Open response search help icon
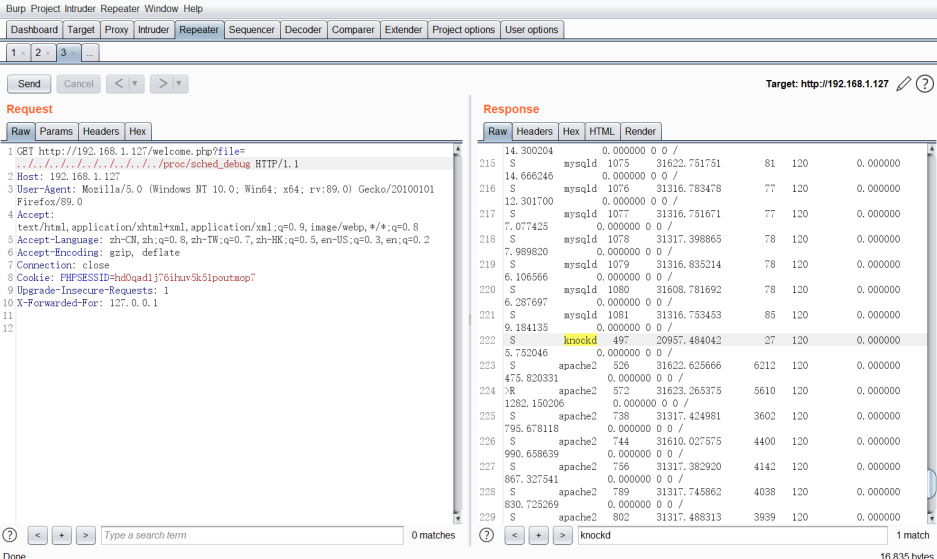Viewport: 937px width, 559px height. tap(486, 535)
